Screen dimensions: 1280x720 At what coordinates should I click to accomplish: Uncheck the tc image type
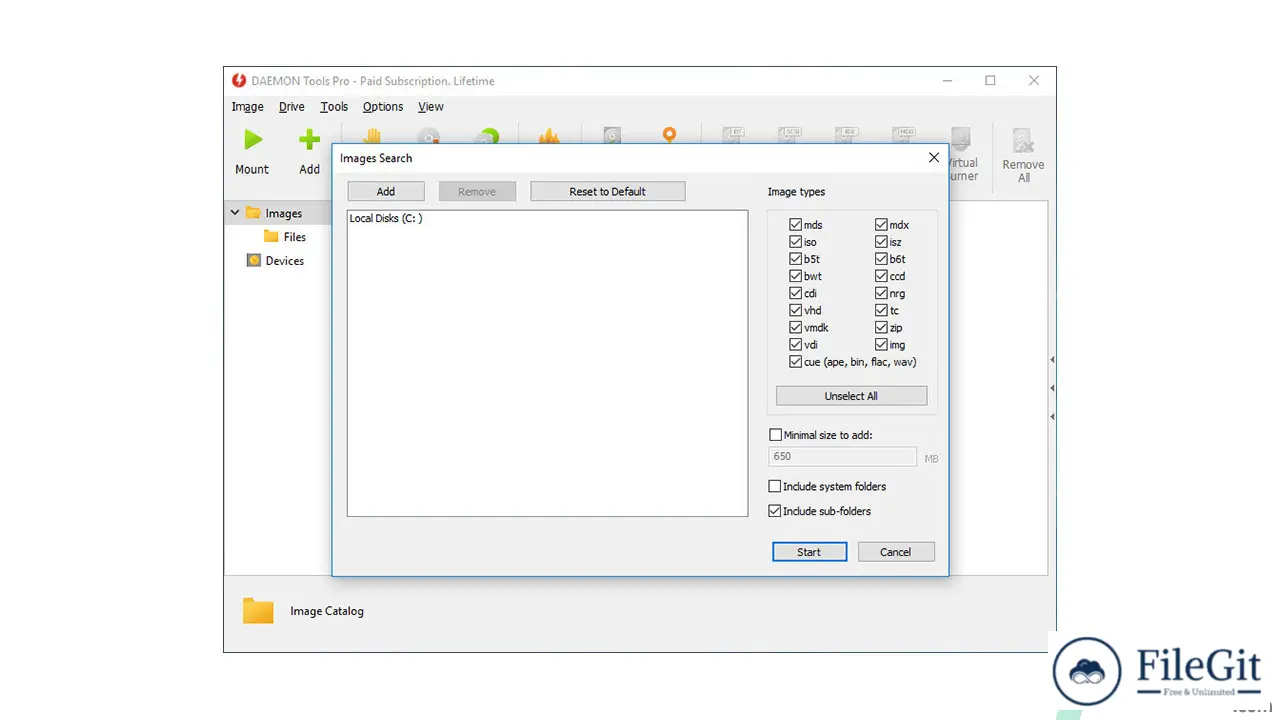882,310
